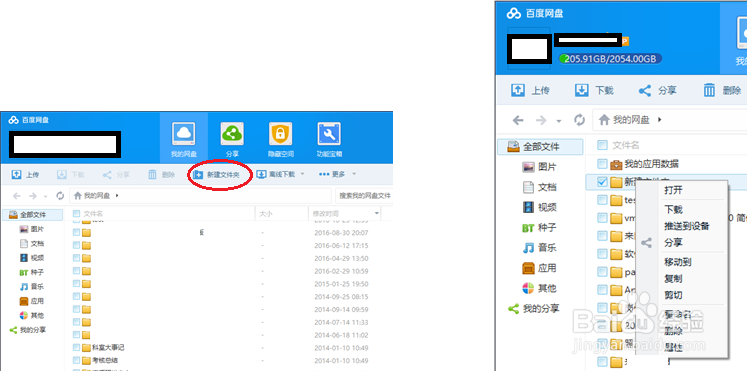747x371 pixels.
Task: Select 视频 in left window sidebar
Action: (32, 258)
